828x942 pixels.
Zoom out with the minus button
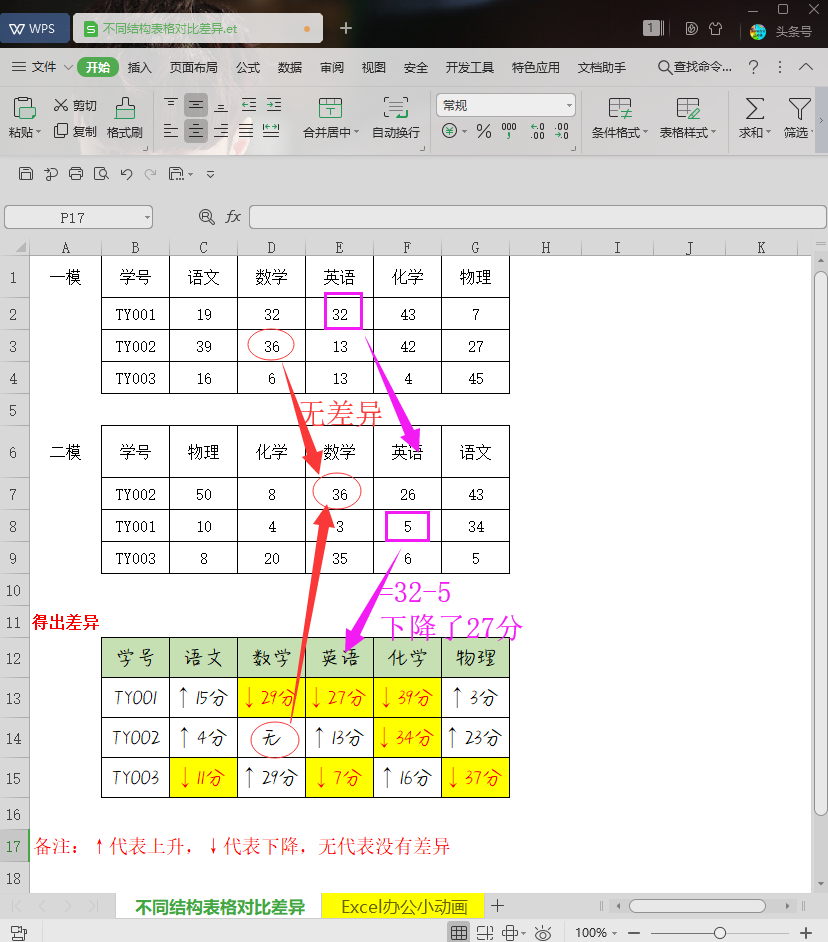pos(634,933)
